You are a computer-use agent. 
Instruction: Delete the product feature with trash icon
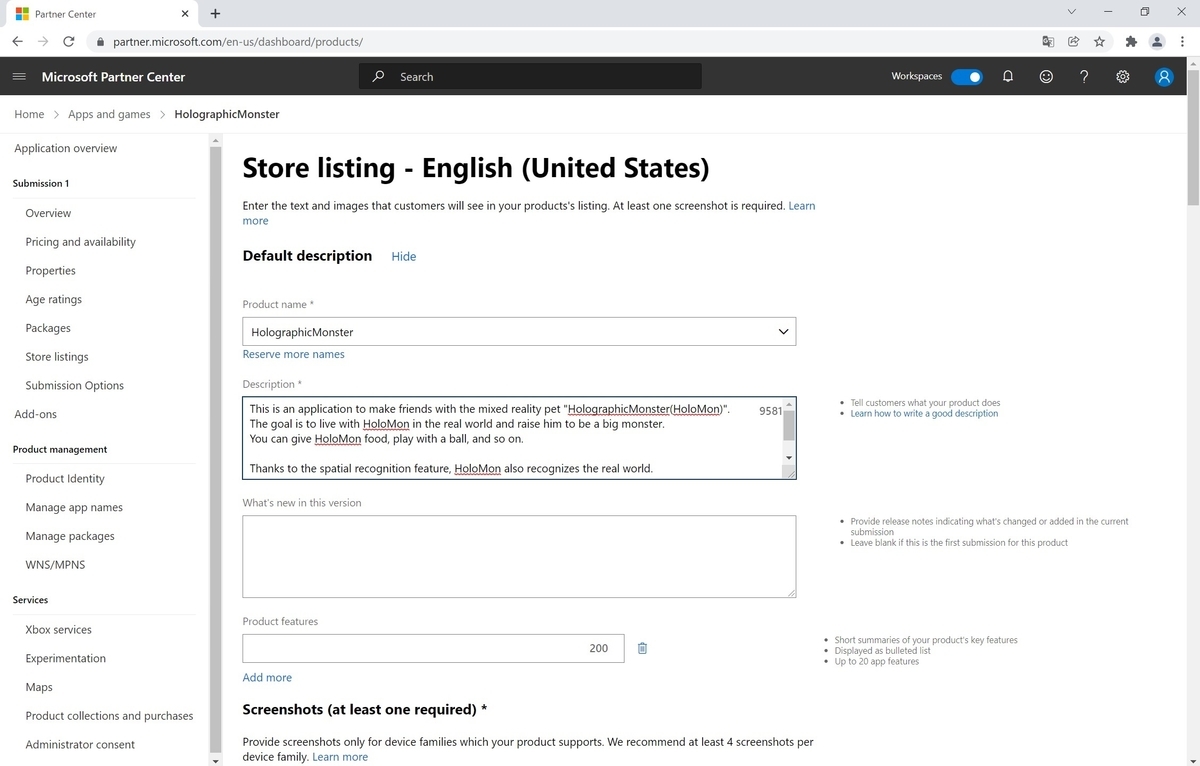(x=642, y=648)
